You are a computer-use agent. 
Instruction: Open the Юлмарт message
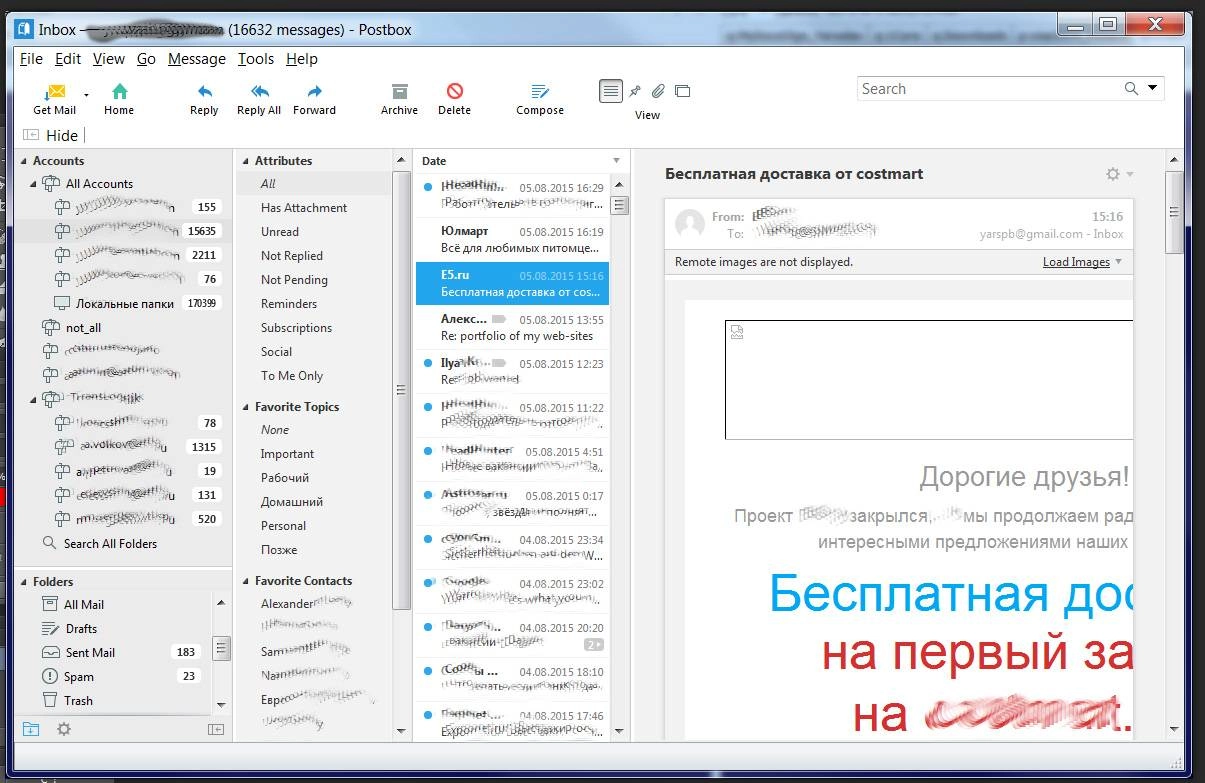[512, 240]
